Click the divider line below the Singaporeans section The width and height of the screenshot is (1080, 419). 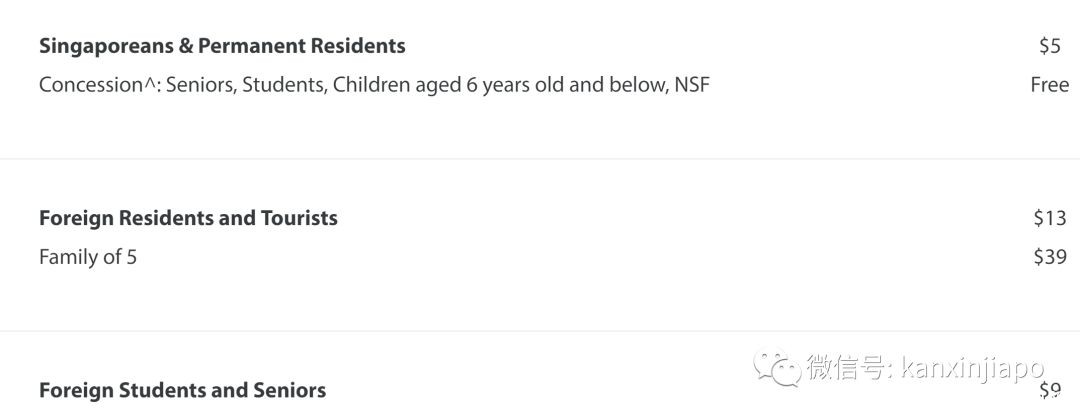point(540,159)
